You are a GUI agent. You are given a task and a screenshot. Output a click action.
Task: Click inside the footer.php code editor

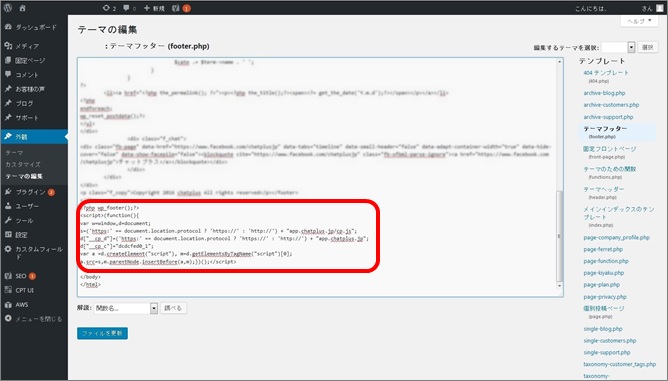pos(317,177)
